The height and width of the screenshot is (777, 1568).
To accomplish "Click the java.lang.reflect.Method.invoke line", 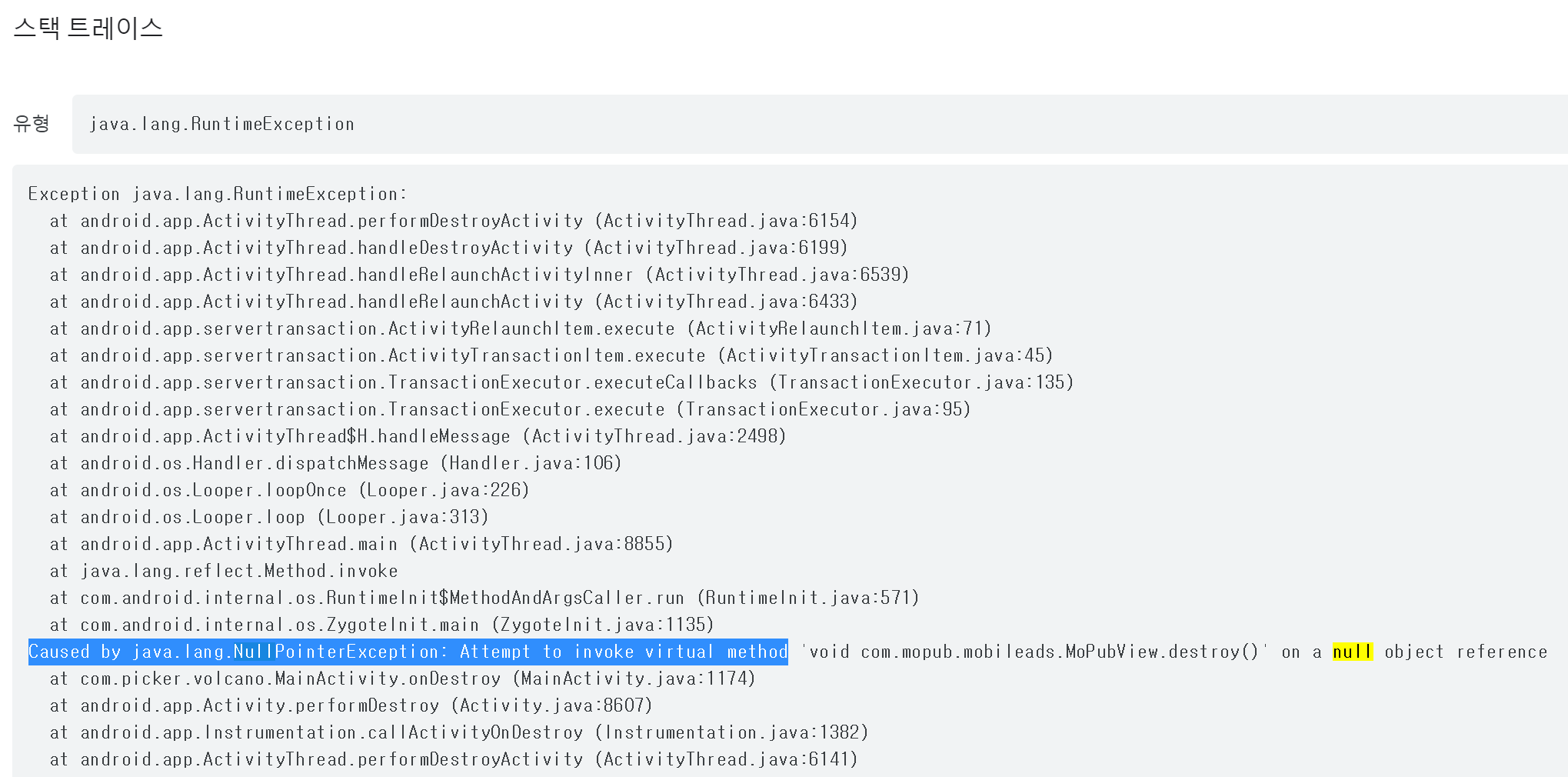I will coord(224,571).
